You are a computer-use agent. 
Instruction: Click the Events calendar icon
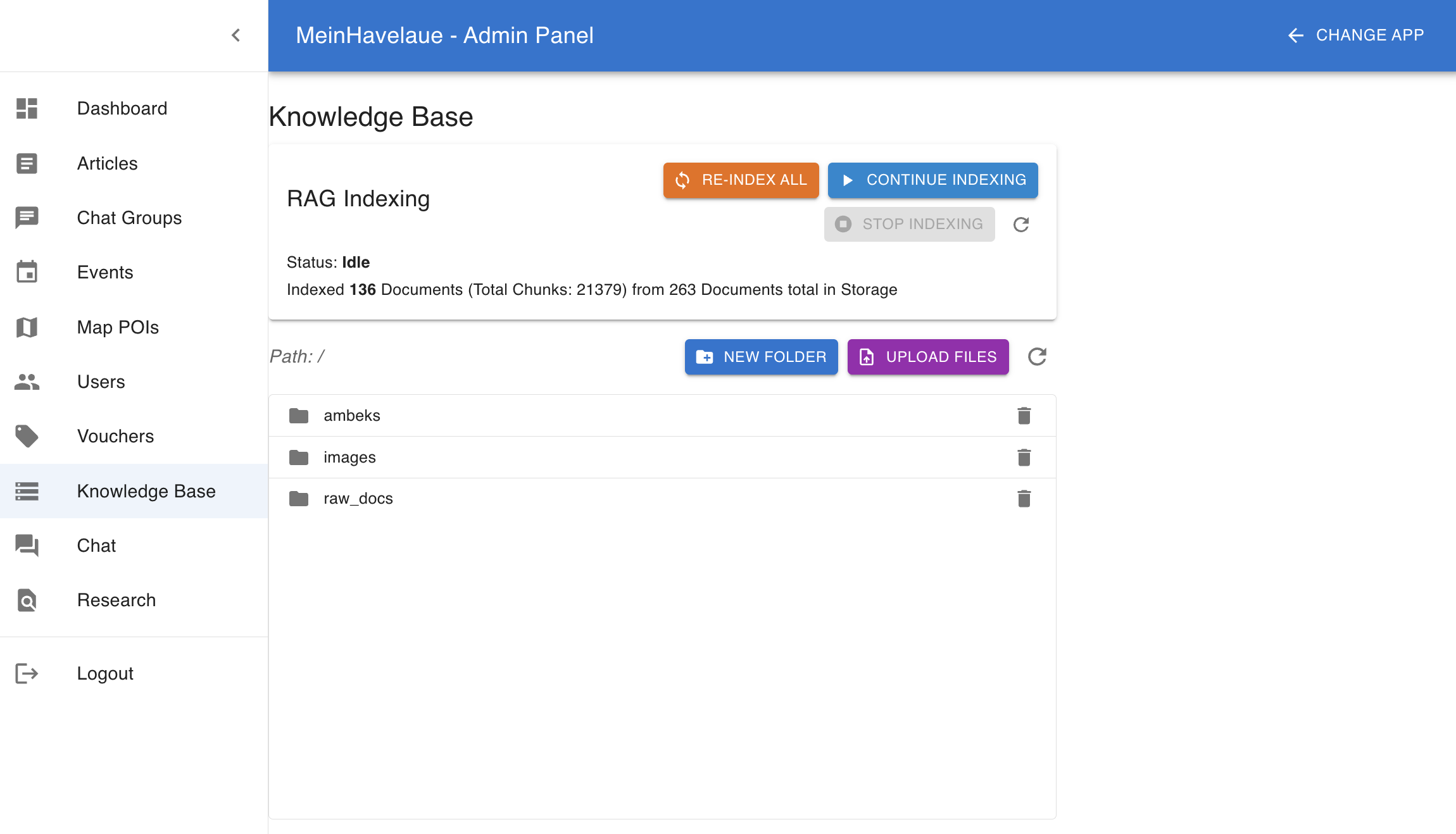[x=27, y=272]
